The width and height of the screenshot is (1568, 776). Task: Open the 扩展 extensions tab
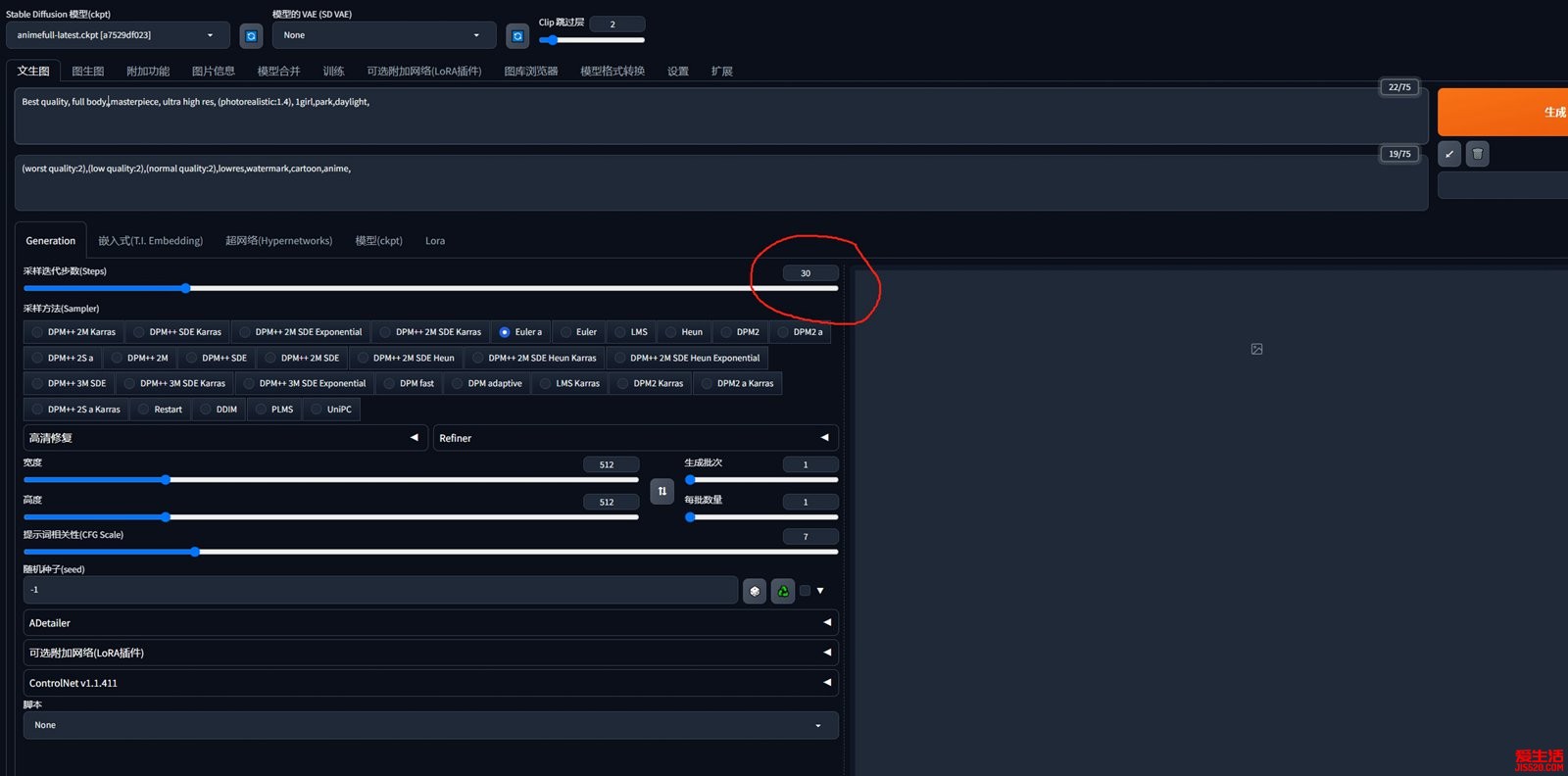tap(722, 72)
